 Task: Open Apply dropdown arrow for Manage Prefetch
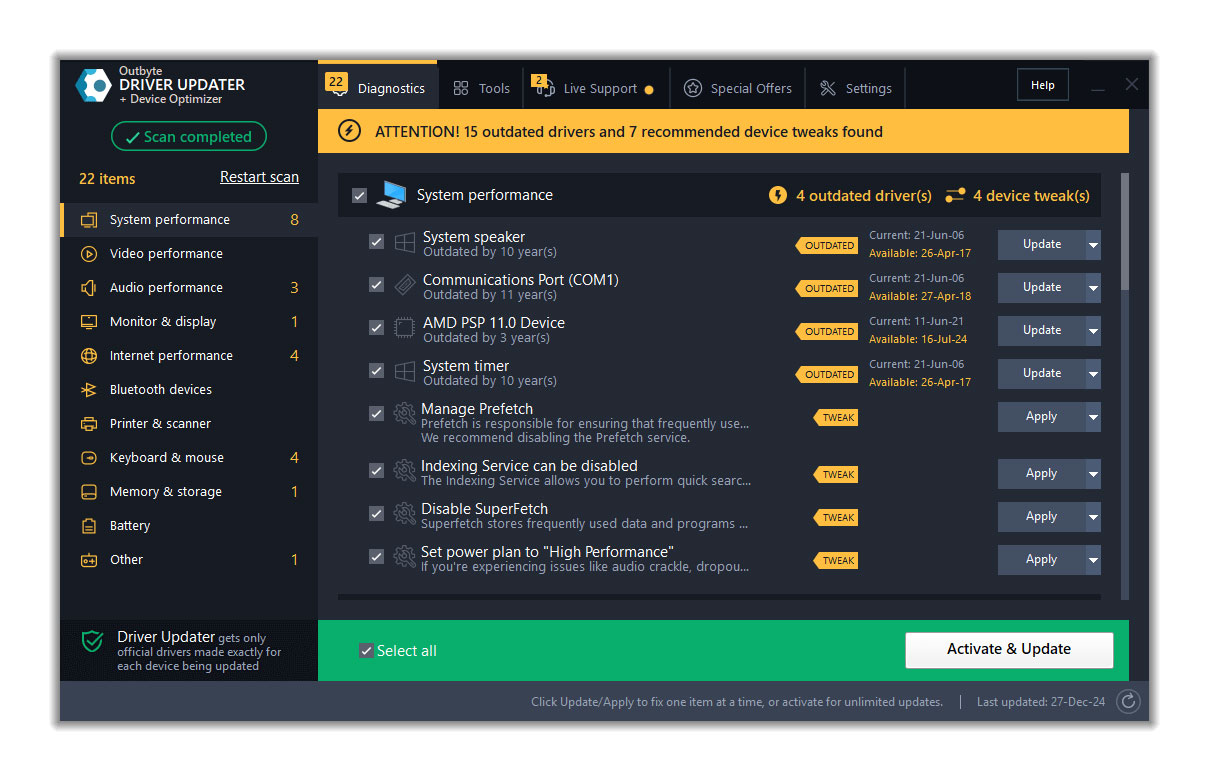1093,417
